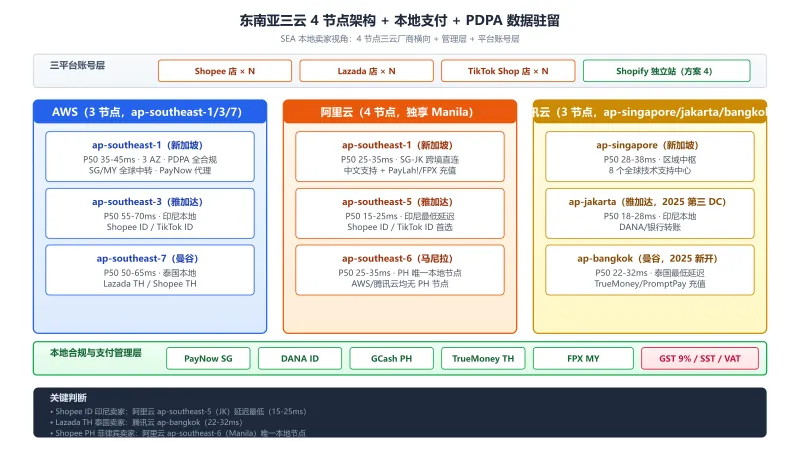Viewport: 800px width, 450px height.
Task: Click the TikTok Shop 店 × N box
Action: click(x=508, y=71)
